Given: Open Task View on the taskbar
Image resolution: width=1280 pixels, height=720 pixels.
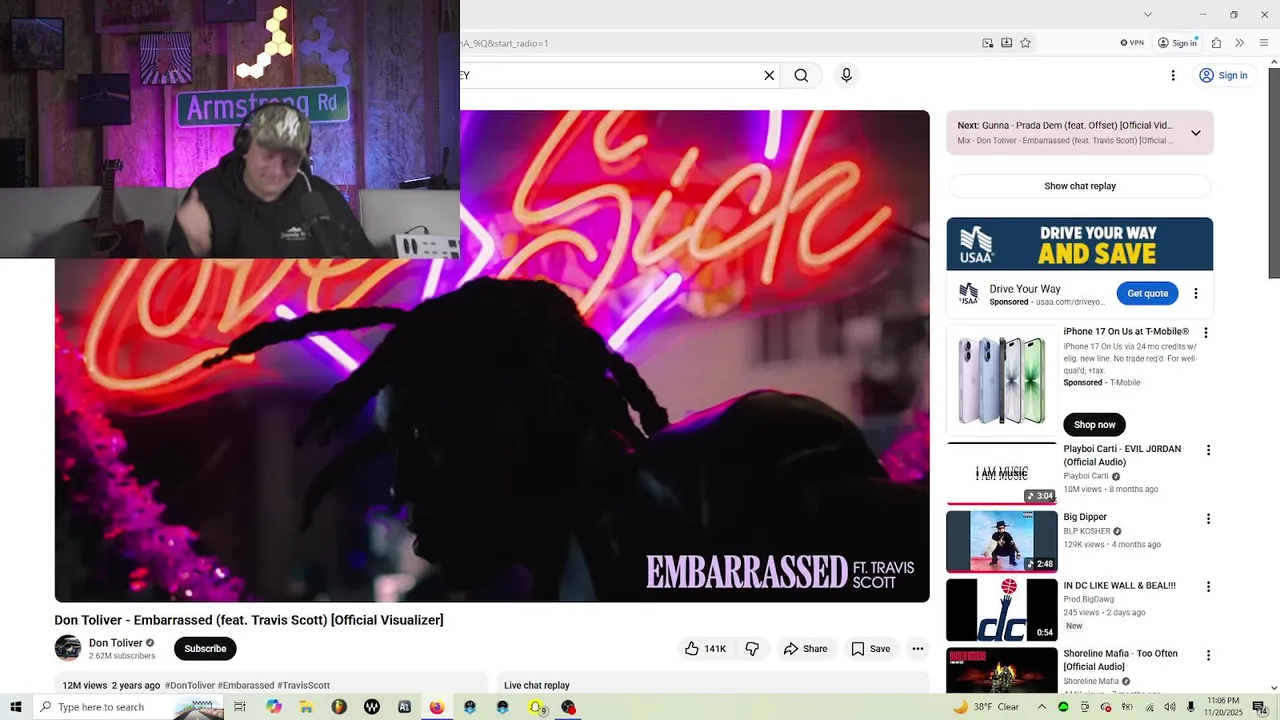Looking at the screenshot, I should (x=240, y=707).
